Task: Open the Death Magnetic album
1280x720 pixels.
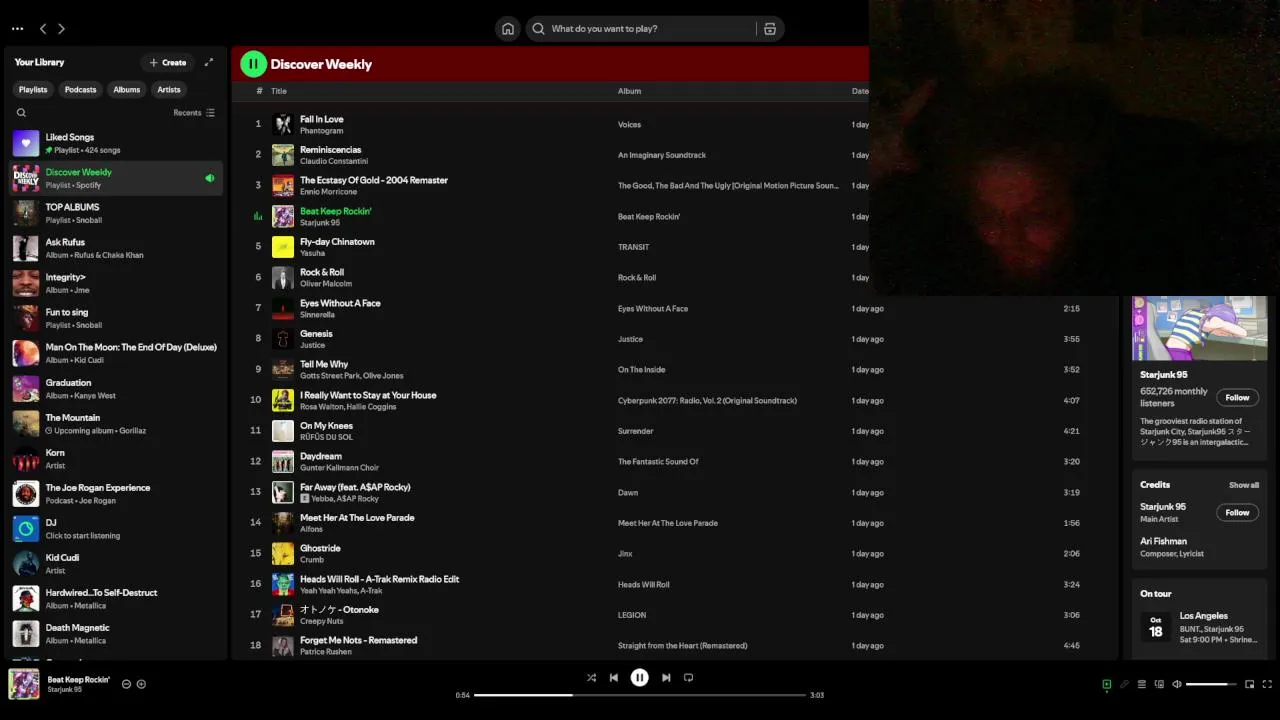Action: tap(116, 633)
